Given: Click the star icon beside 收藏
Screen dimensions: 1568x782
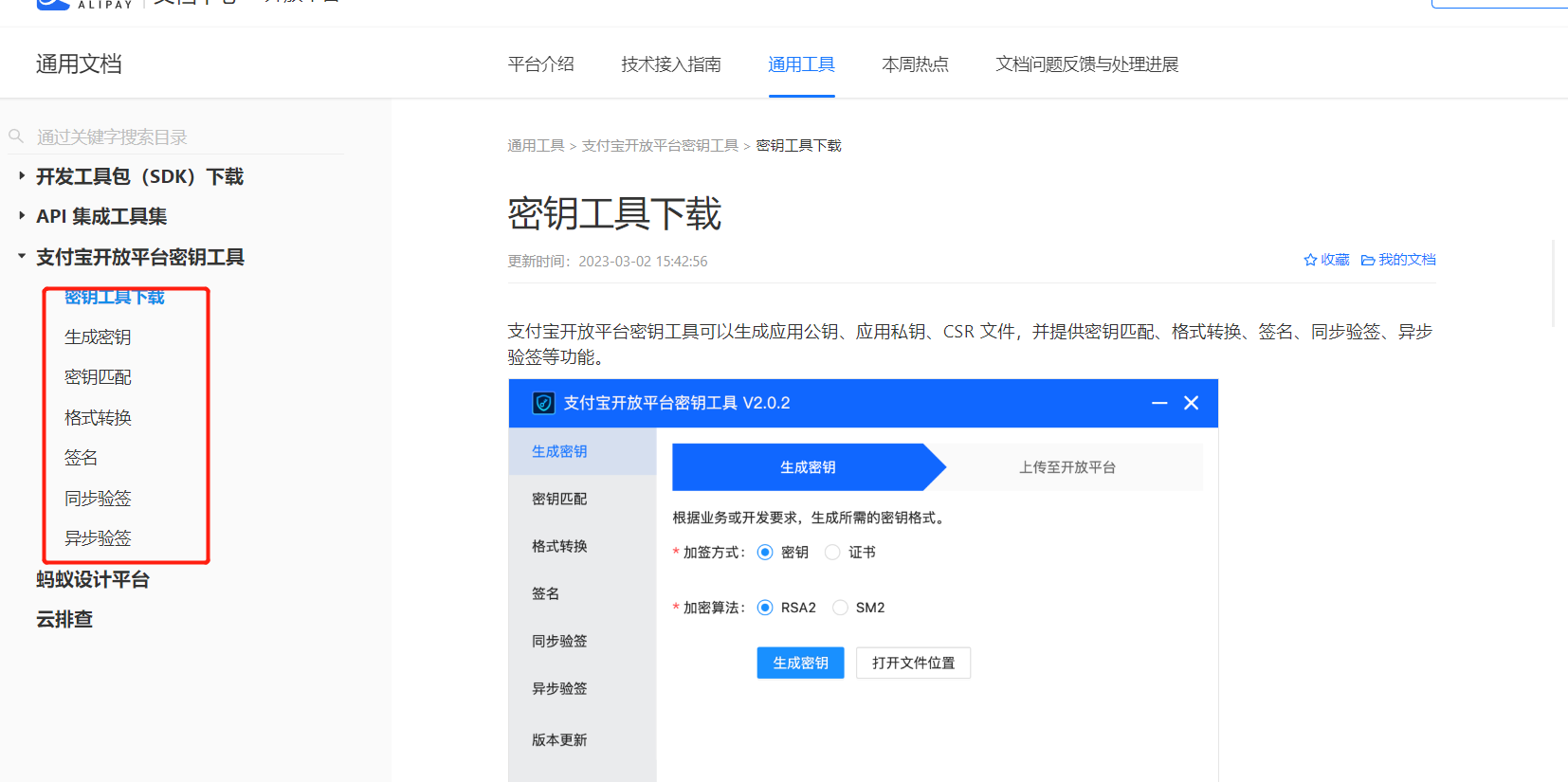Looking at the screenshot, I should click(1310, 260).
